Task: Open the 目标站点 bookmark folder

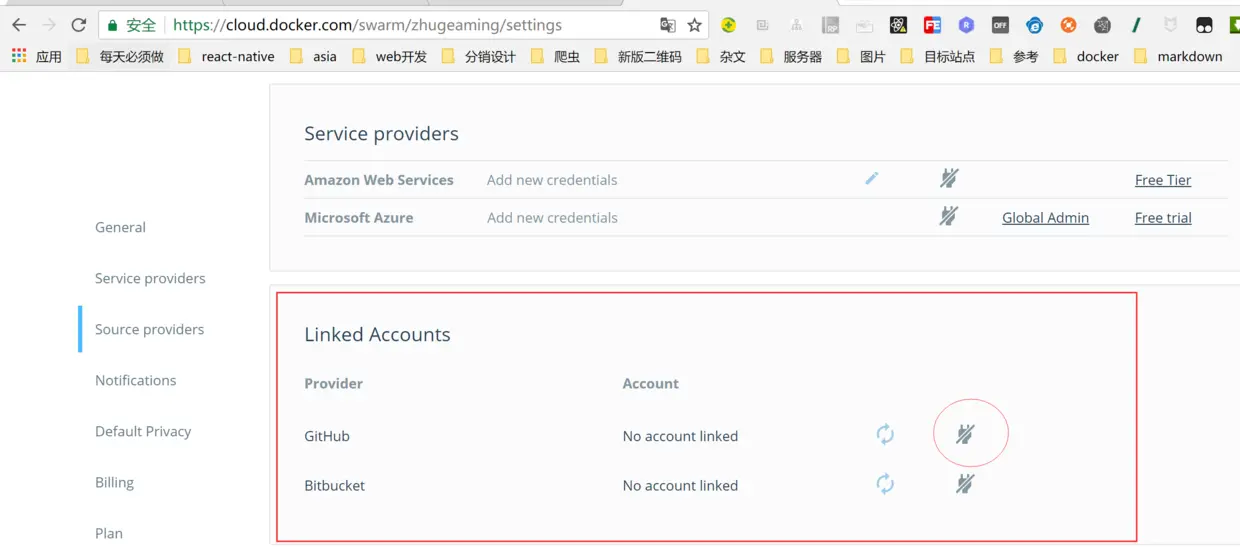Action: tap(937, 56)
